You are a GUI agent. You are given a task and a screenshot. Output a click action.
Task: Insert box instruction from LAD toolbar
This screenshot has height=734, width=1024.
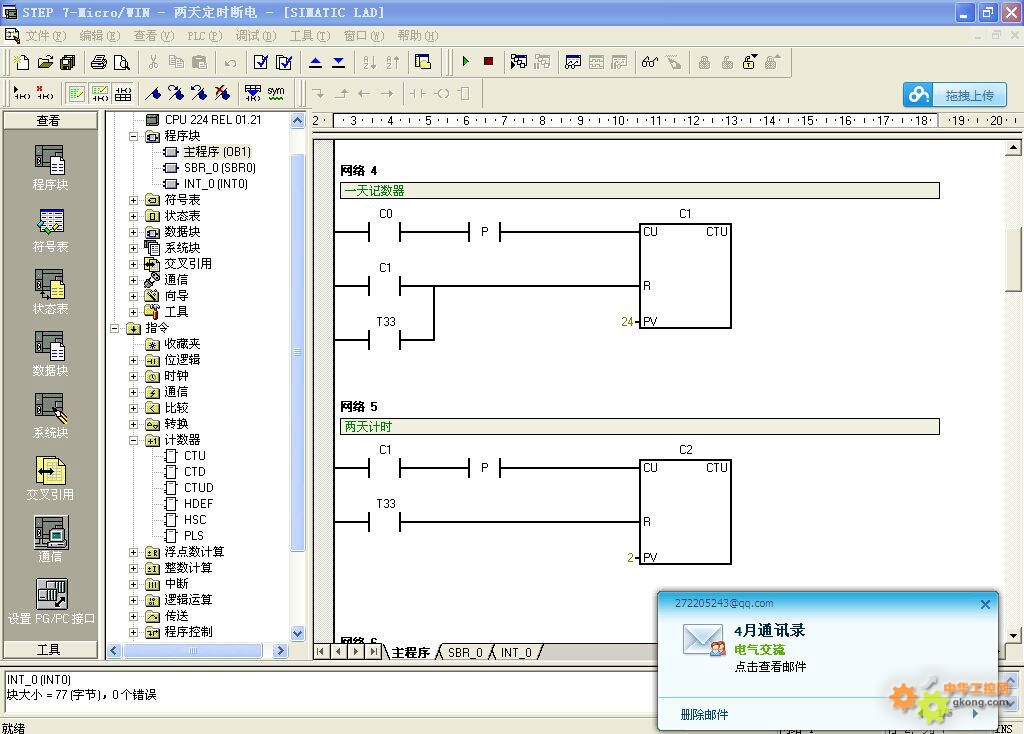(464, 93)
